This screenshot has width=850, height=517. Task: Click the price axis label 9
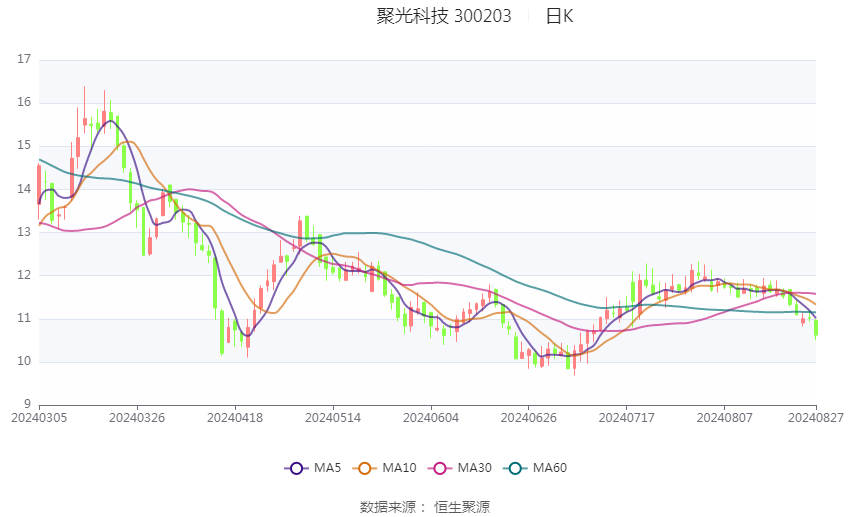(28, 404)
